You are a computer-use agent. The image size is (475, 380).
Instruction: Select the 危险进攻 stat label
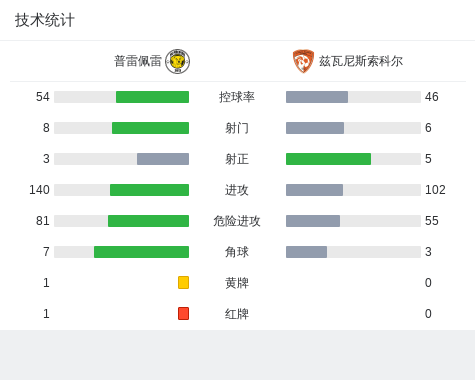pyautogui.click(x=237, y=221)
